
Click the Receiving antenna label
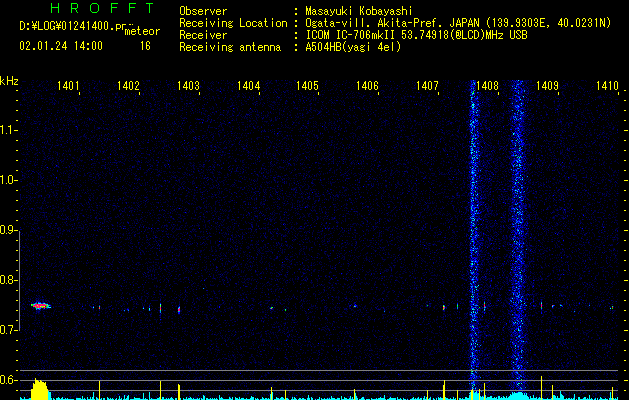(x=230, y=47)
